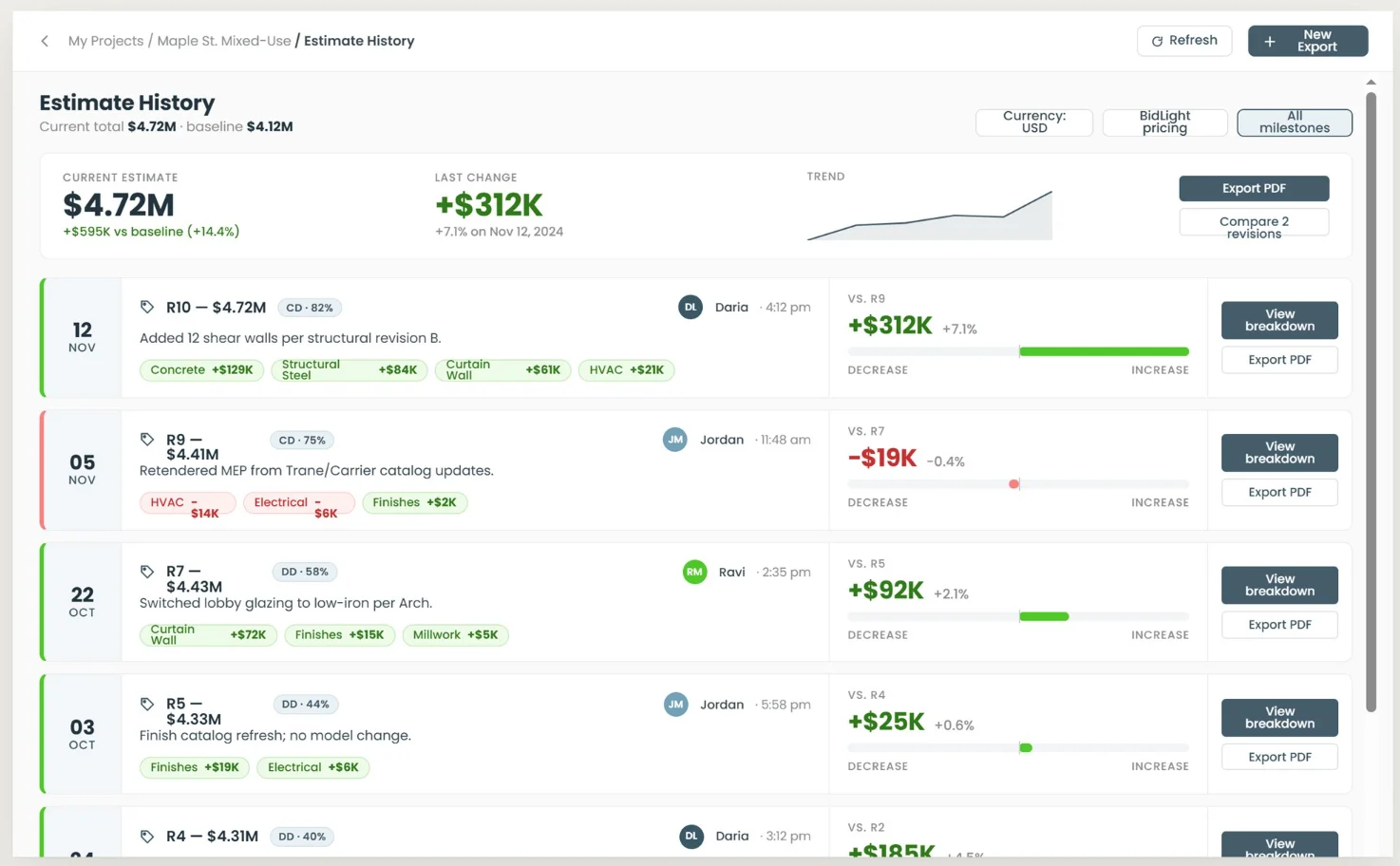This screenshot has height=866, width=1400.
Task: Click the 12 NOV date block
Action: point(83,337)
